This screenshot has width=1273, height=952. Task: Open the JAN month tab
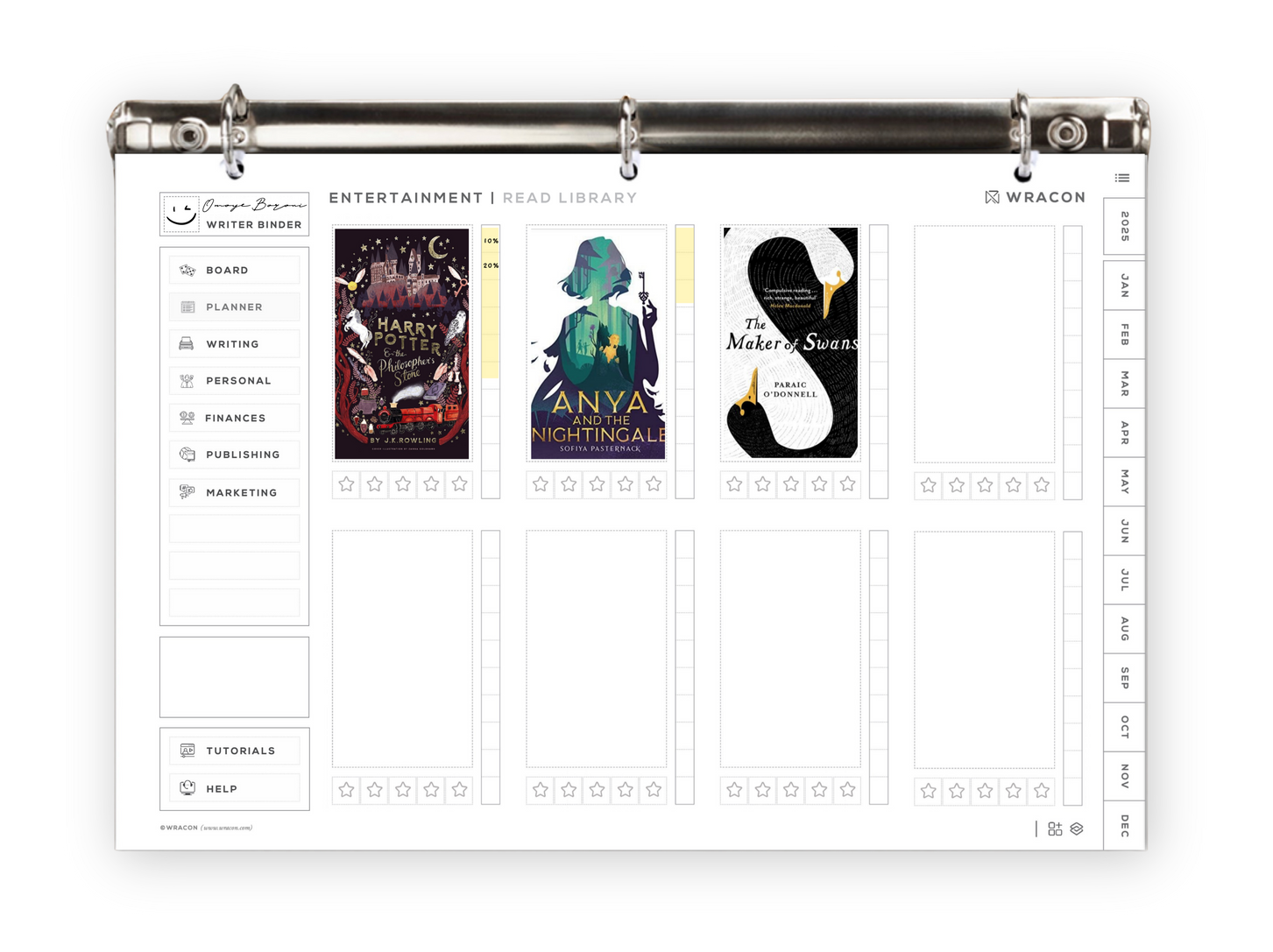(x=1124, y=286)
